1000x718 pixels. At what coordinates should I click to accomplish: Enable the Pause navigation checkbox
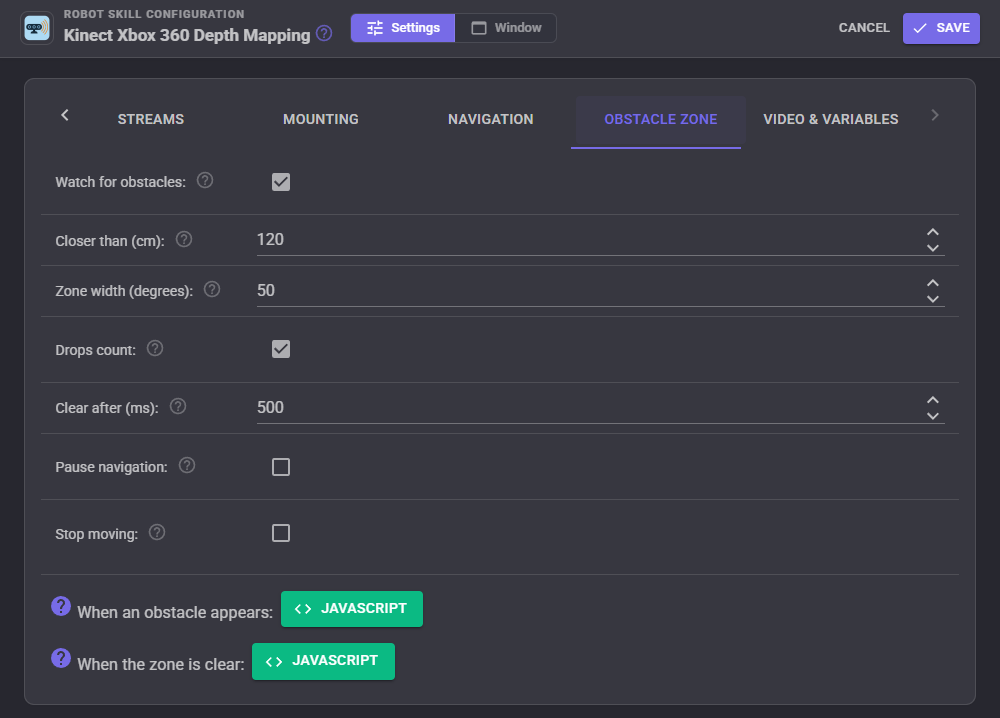(281, 467)
